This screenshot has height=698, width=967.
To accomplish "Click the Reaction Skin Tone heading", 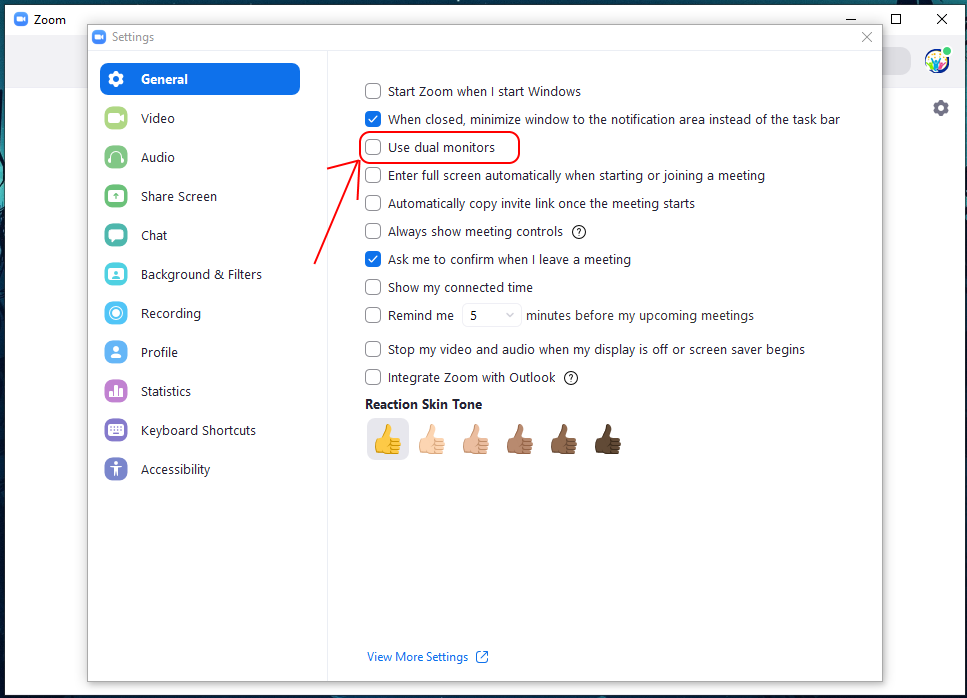I will 424,404.
